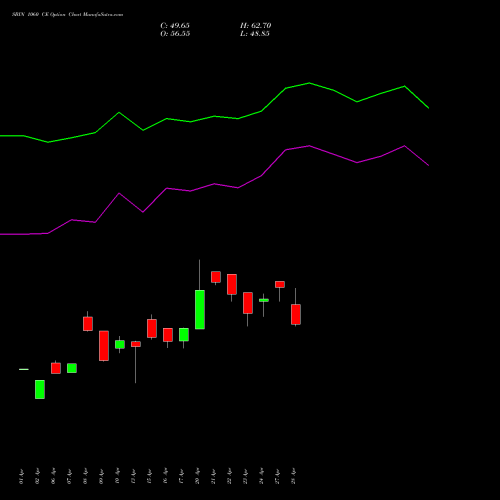
Task: Select the low value 'L: 48.85'
Action: (255, 34)
